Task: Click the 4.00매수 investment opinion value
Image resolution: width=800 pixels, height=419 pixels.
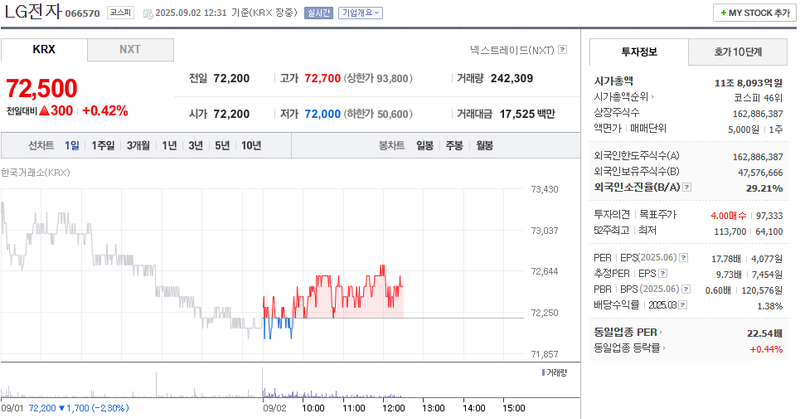Action: tap(729, 216)
